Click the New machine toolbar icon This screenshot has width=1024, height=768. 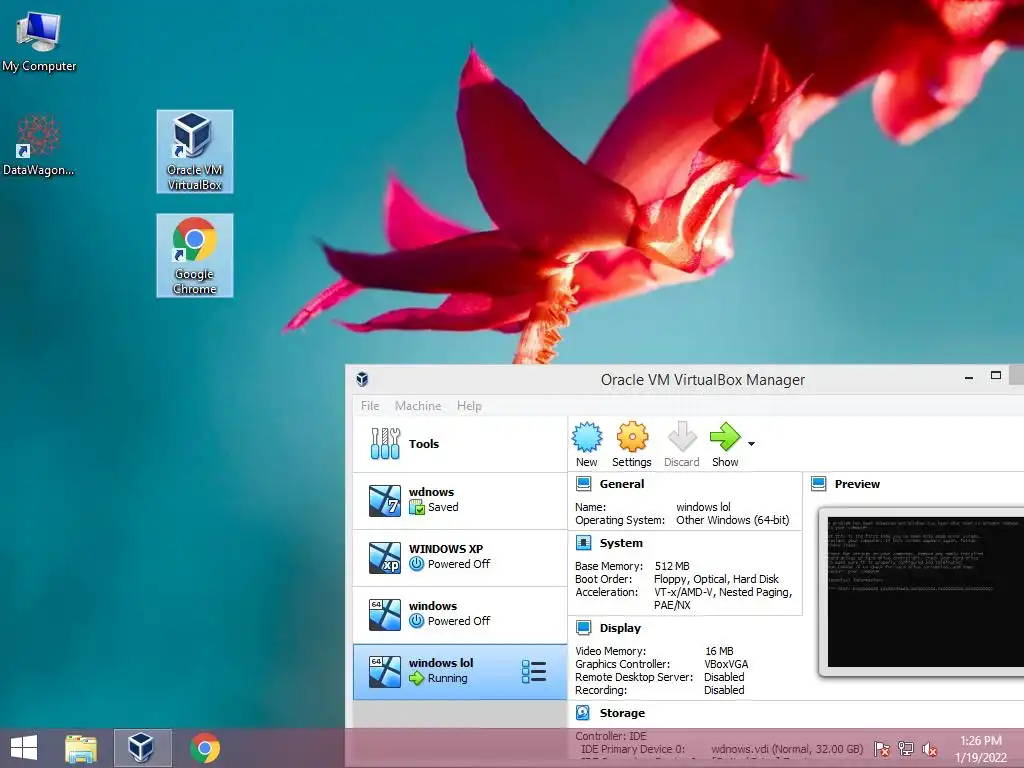586,438
